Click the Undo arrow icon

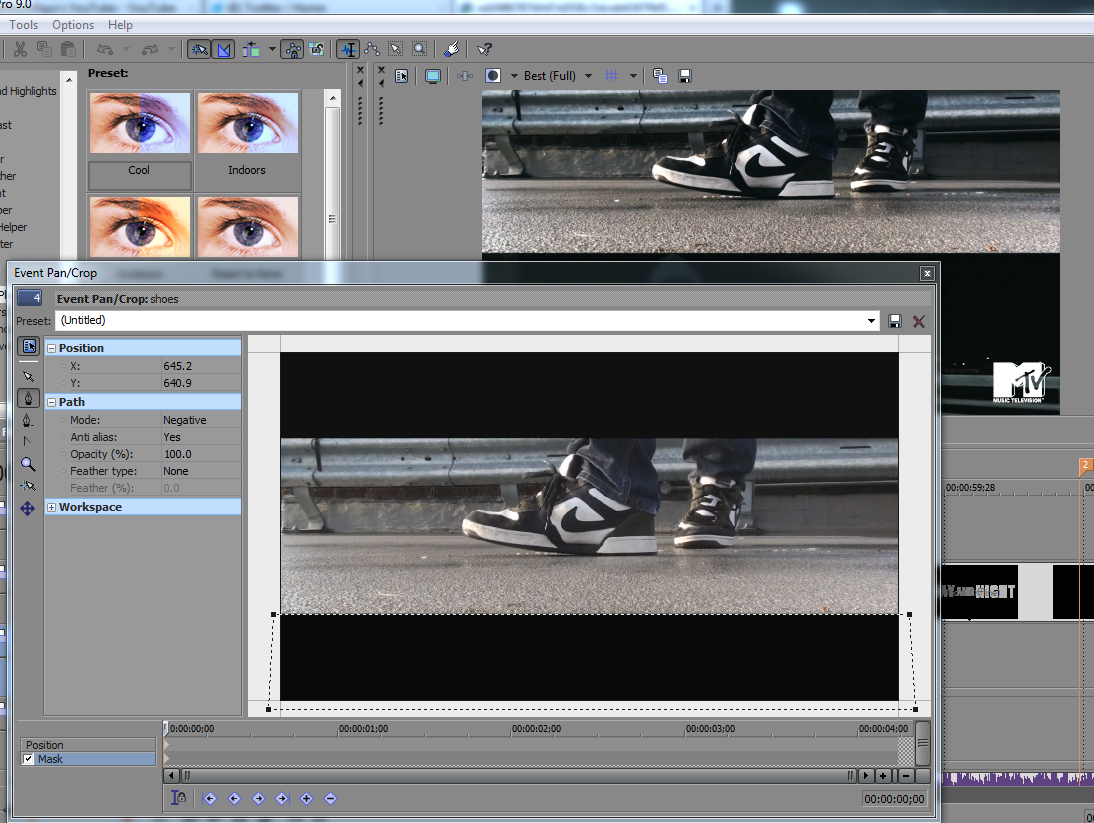(x=105, y=49)
